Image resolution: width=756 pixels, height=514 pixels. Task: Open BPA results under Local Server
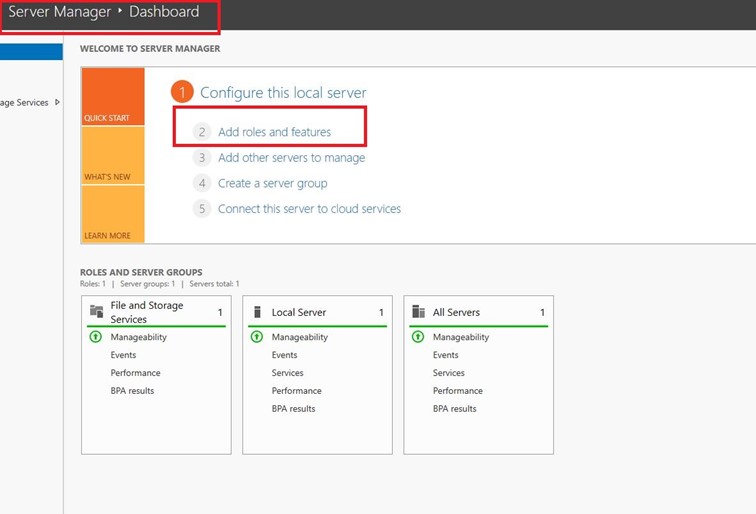click(293, 408)
